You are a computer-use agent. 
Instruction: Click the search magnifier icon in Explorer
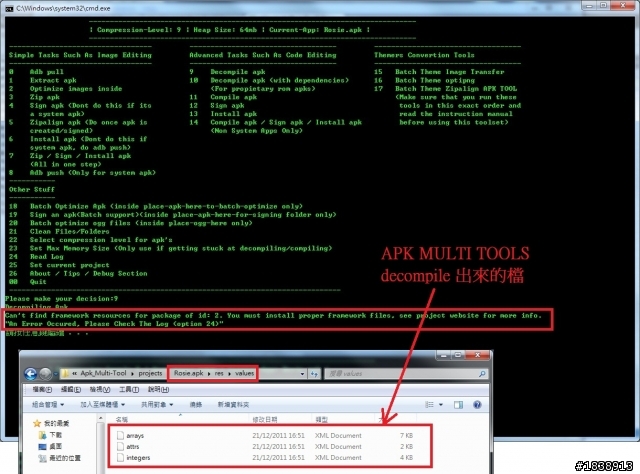(x=482, y=374)
